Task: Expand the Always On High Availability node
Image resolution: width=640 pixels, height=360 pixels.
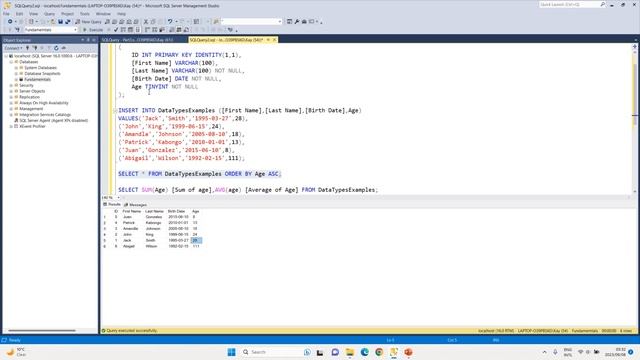Action: 11,103
